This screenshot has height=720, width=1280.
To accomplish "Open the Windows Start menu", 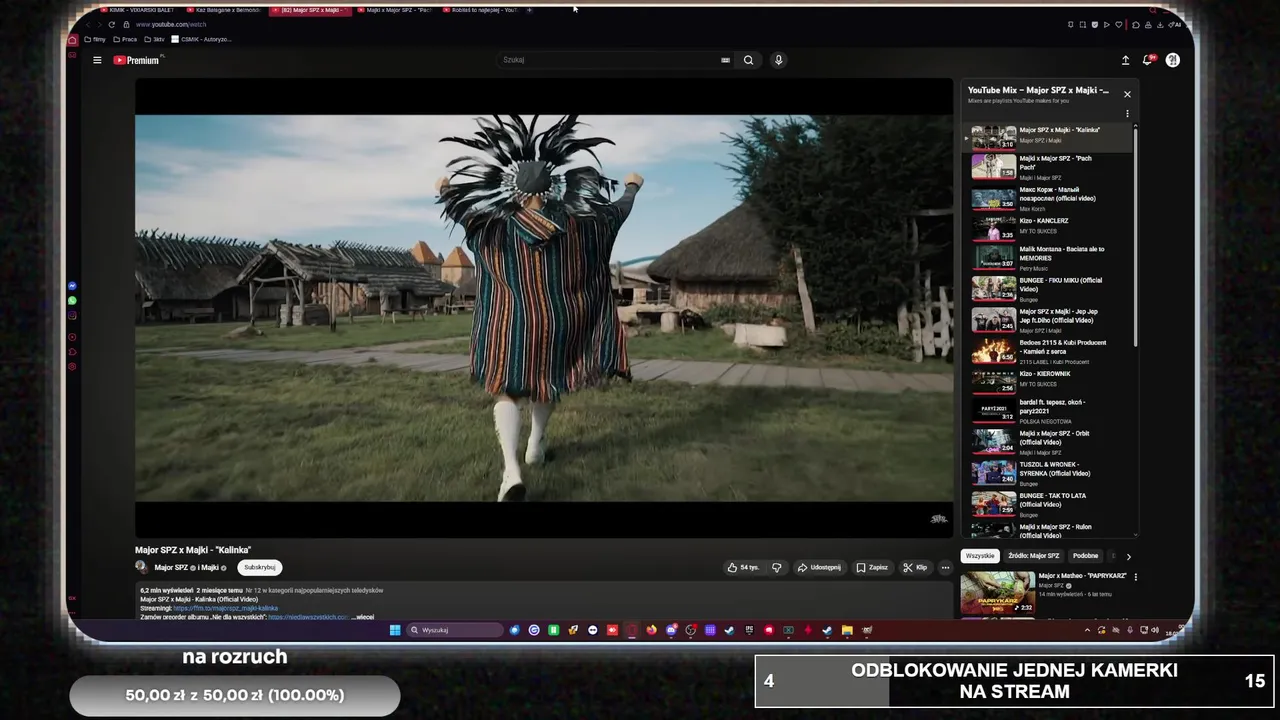I will [395, 630].
